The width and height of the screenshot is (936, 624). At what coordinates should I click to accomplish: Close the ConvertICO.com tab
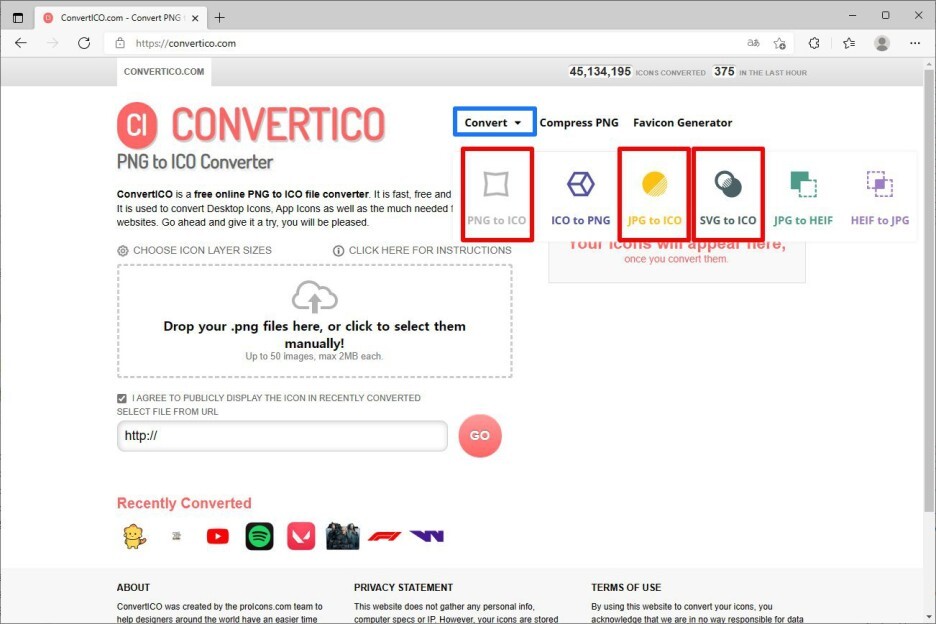(x=195, y=18)
